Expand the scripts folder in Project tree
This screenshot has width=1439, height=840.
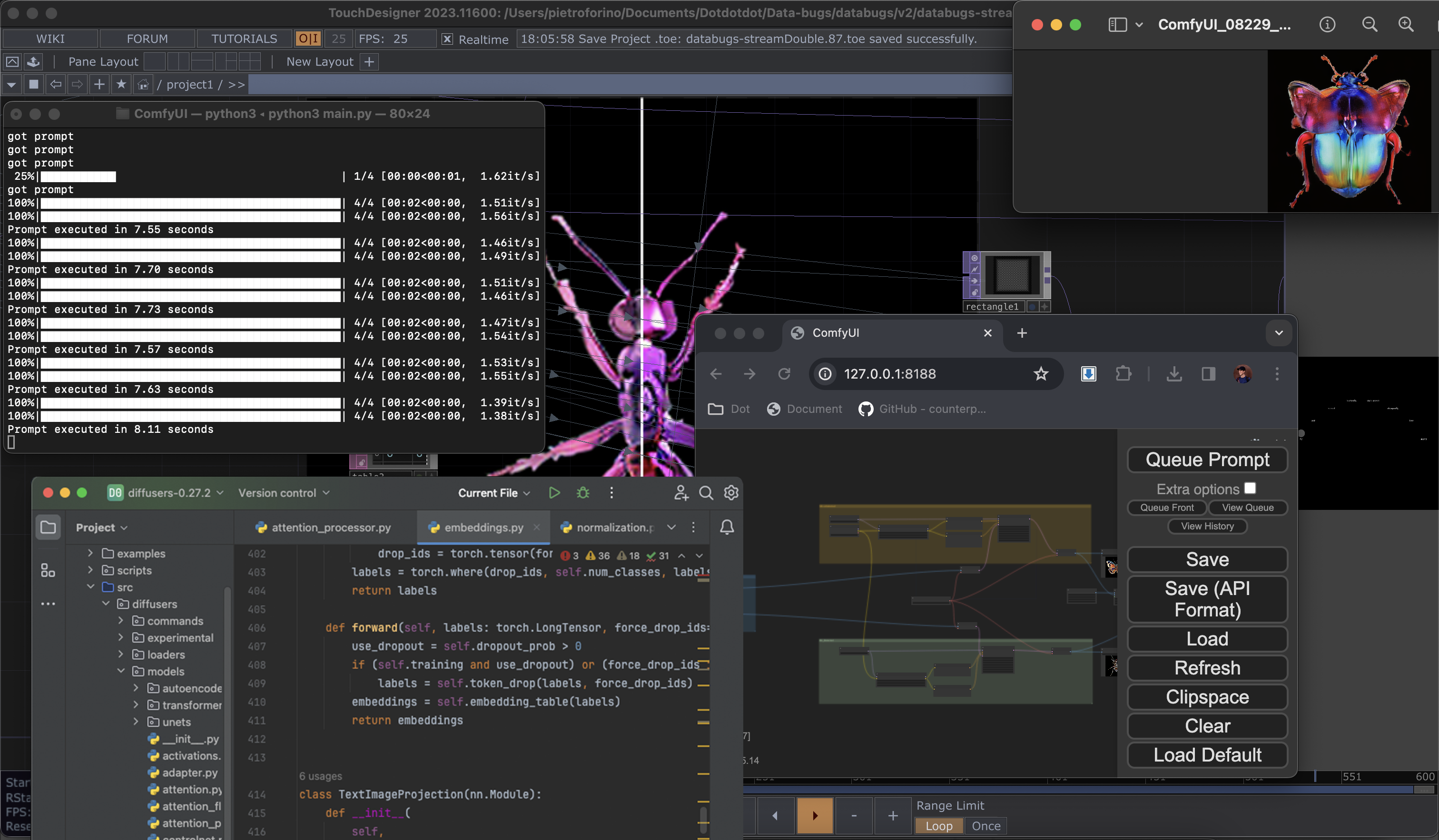click(90, 570)
